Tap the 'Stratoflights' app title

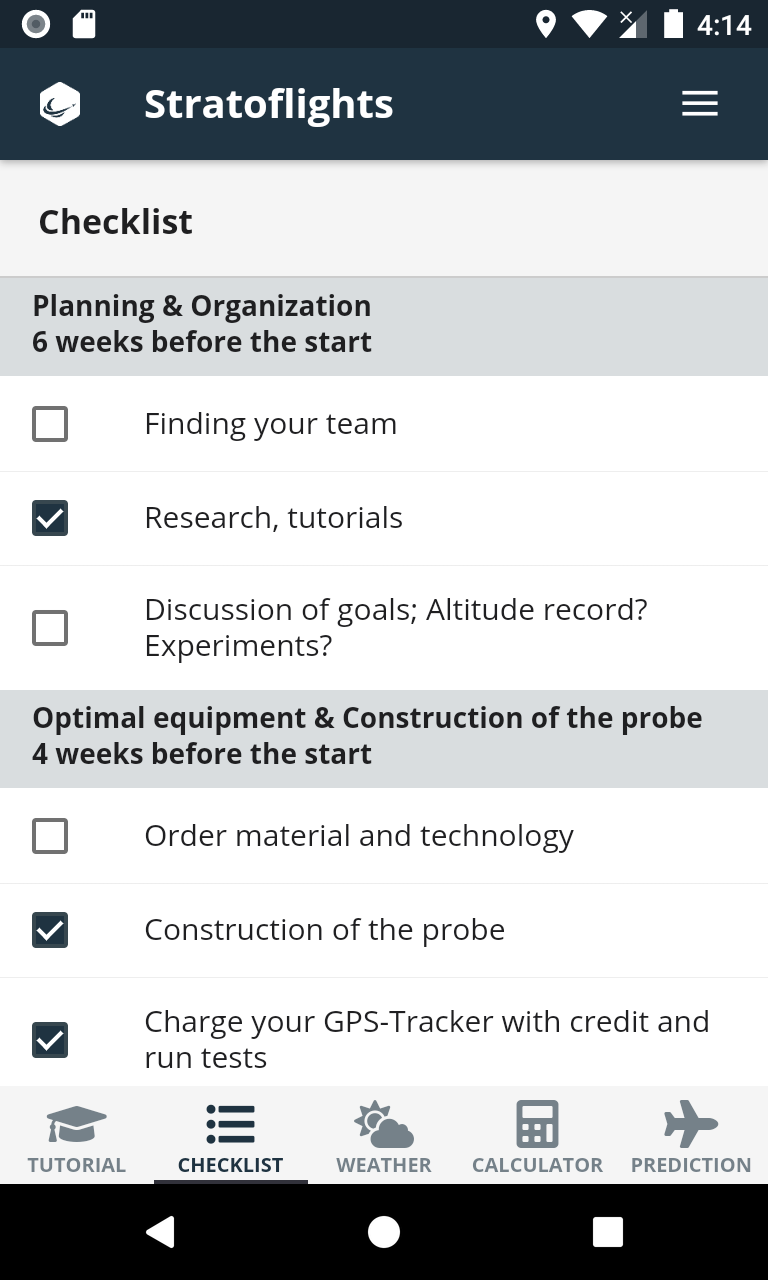click(x=269, y=104)
